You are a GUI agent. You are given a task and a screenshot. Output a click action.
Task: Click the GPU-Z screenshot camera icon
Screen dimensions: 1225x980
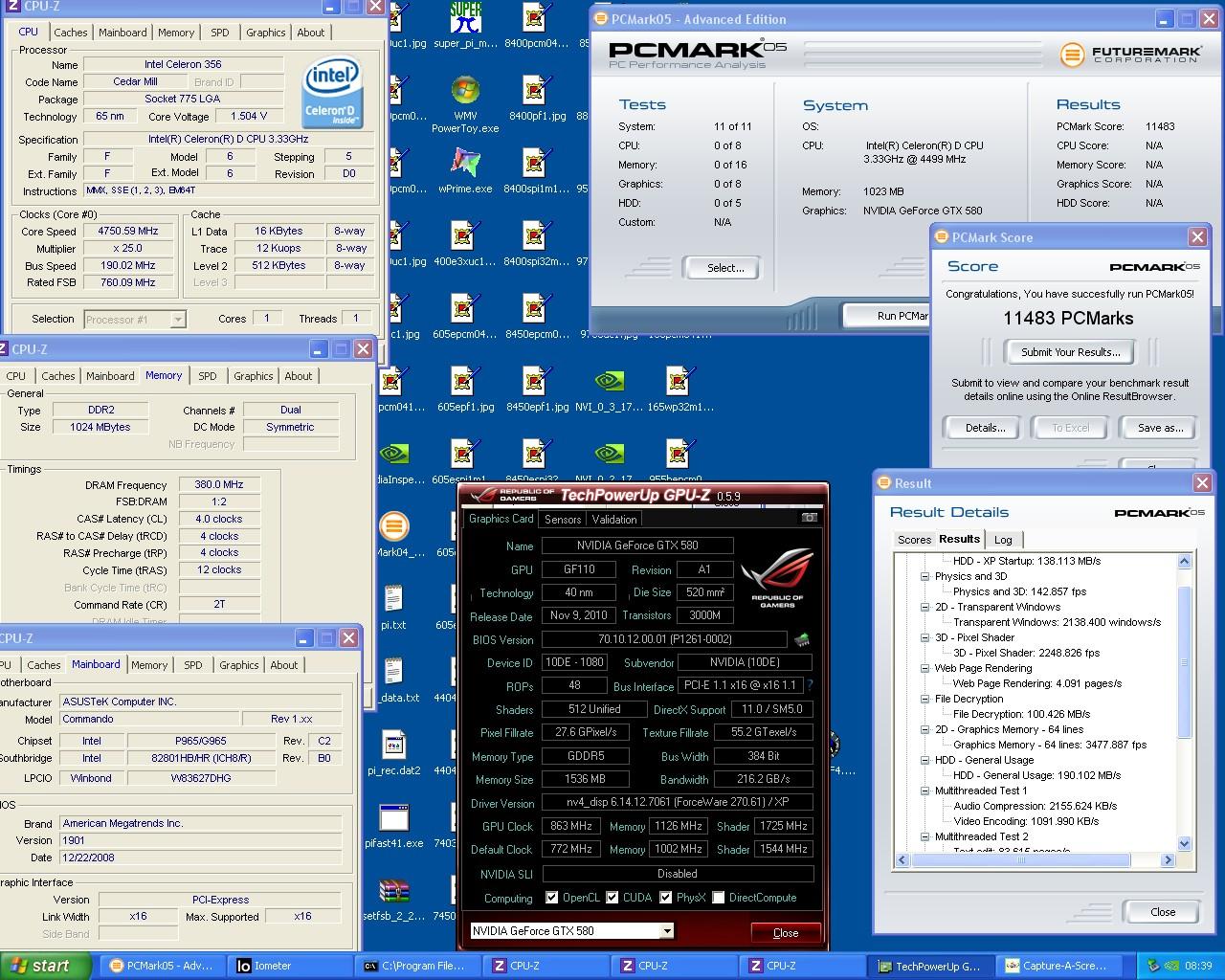[x=810, y=518]
